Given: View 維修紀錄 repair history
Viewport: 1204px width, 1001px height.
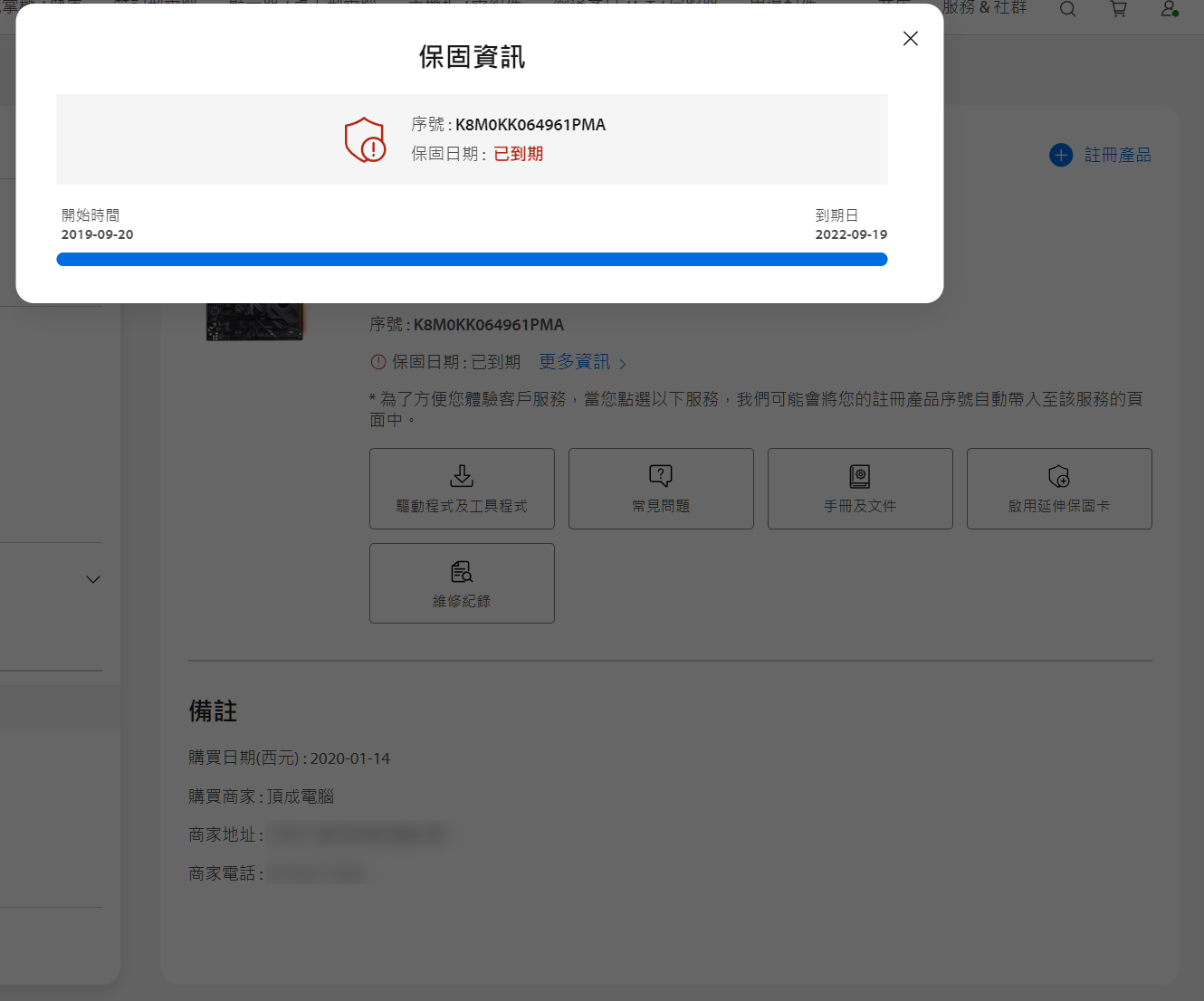Looking at the screenshot, I should click(x=462, y=584).
